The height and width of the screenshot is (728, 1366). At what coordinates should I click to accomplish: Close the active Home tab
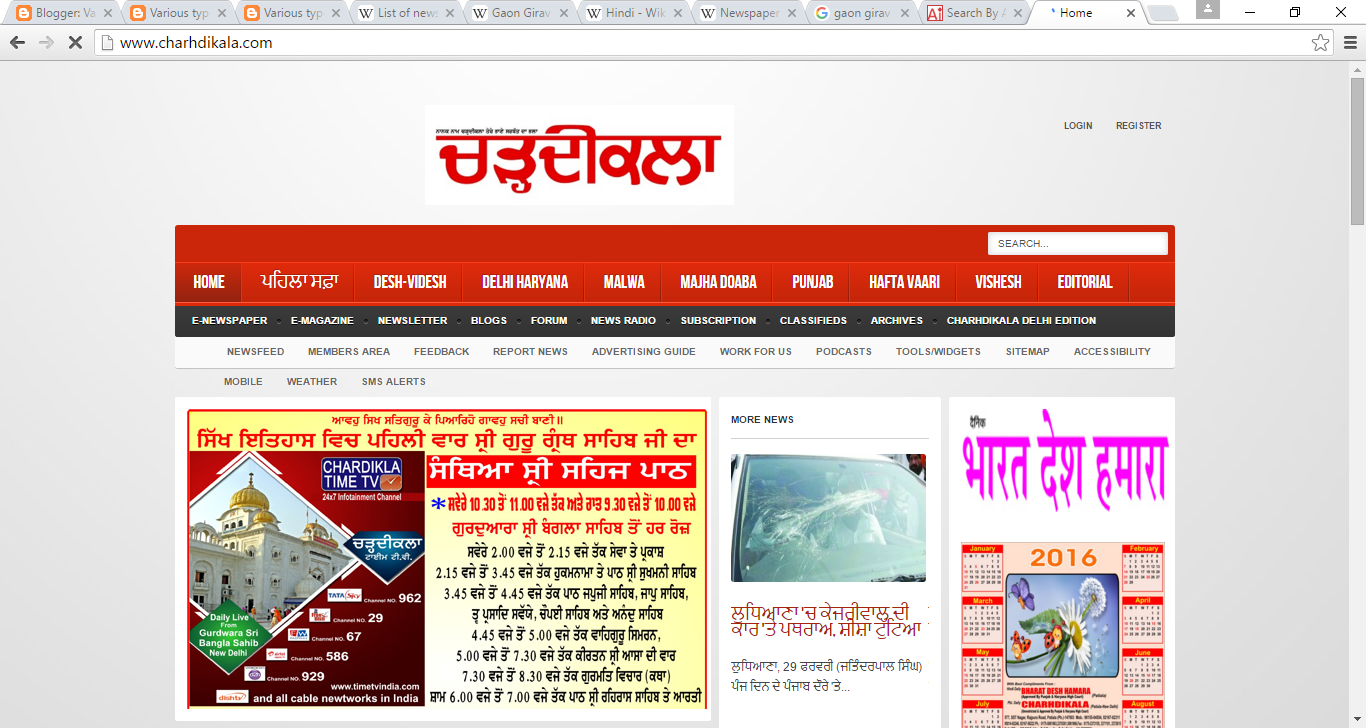[x=1132, y=14]
